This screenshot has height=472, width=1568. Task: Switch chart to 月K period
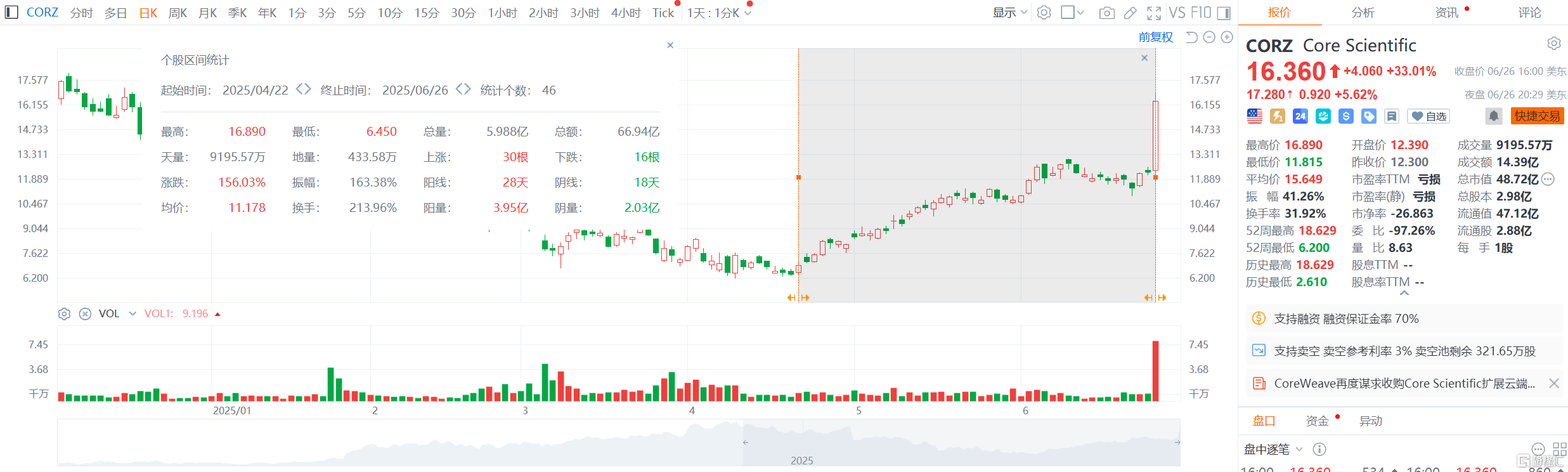(x=208, y=13)
